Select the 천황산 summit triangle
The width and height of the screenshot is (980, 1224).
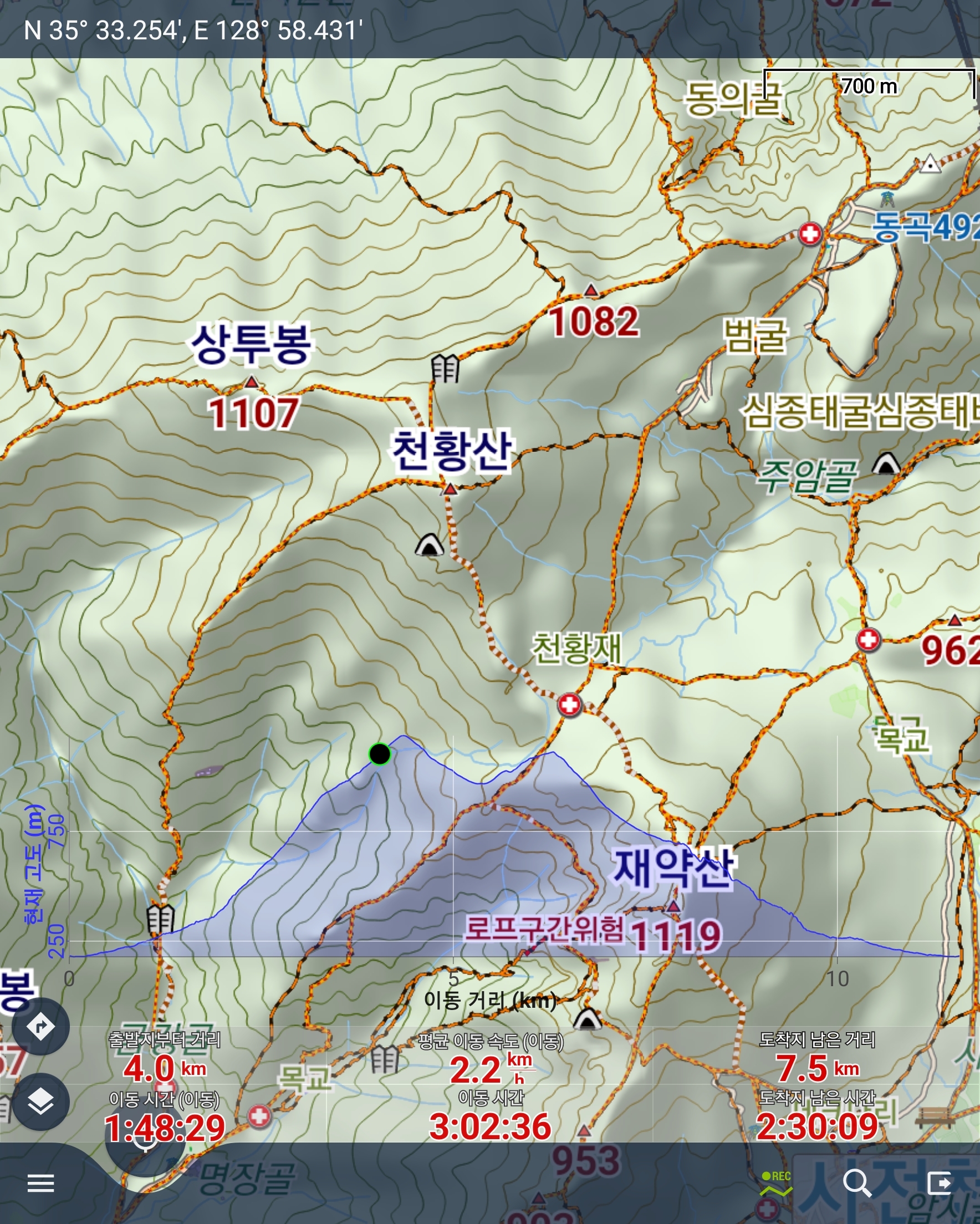pyautogui.click(x=450, y=488)
